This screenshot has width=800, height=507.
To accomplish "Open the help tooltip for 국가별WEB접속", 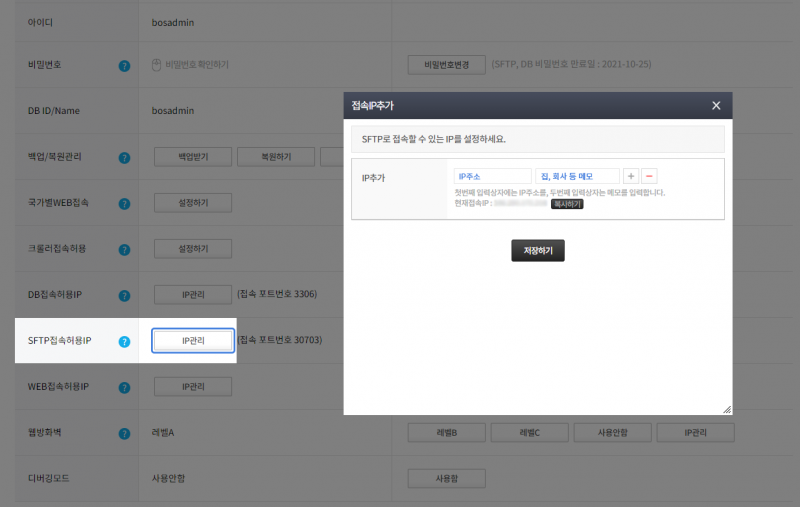I will (124, 204).
